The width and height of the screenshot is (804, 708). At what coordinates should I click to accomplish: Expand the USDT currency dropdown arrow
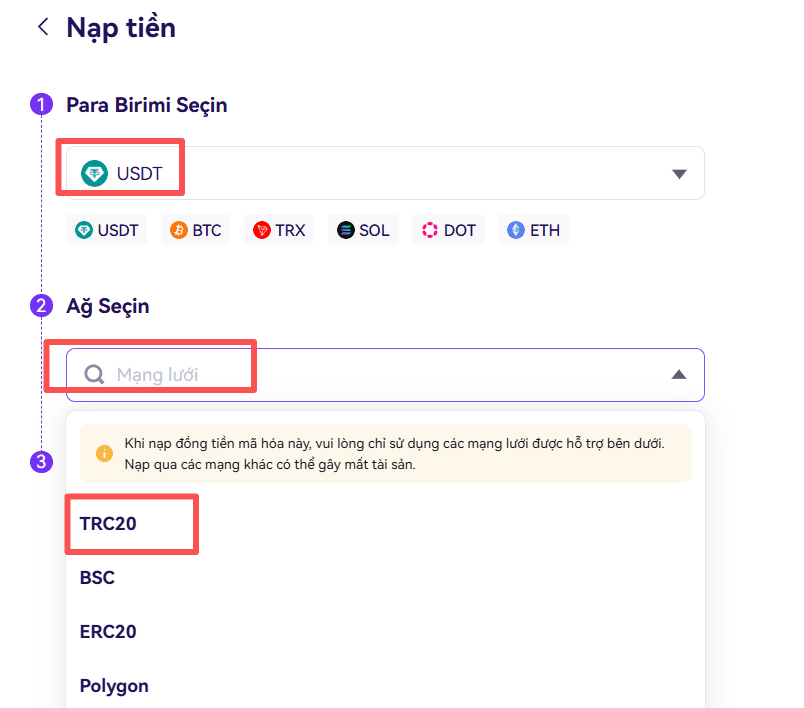point(679,174)
